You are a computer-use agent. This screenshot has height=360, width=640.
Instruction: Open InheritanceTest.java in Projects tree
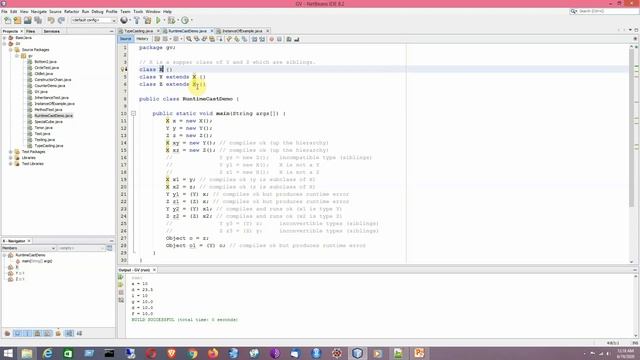click(x=51, y=98)
